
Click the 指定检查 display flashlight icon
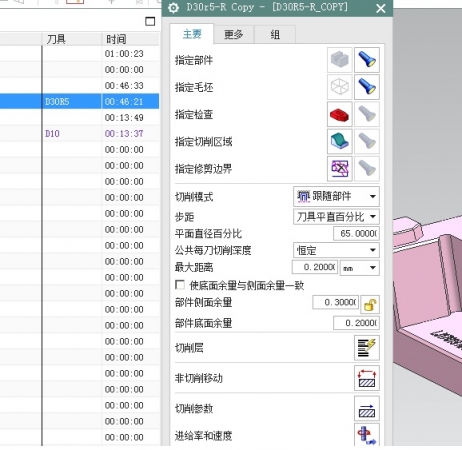click(x=367, y=114)
